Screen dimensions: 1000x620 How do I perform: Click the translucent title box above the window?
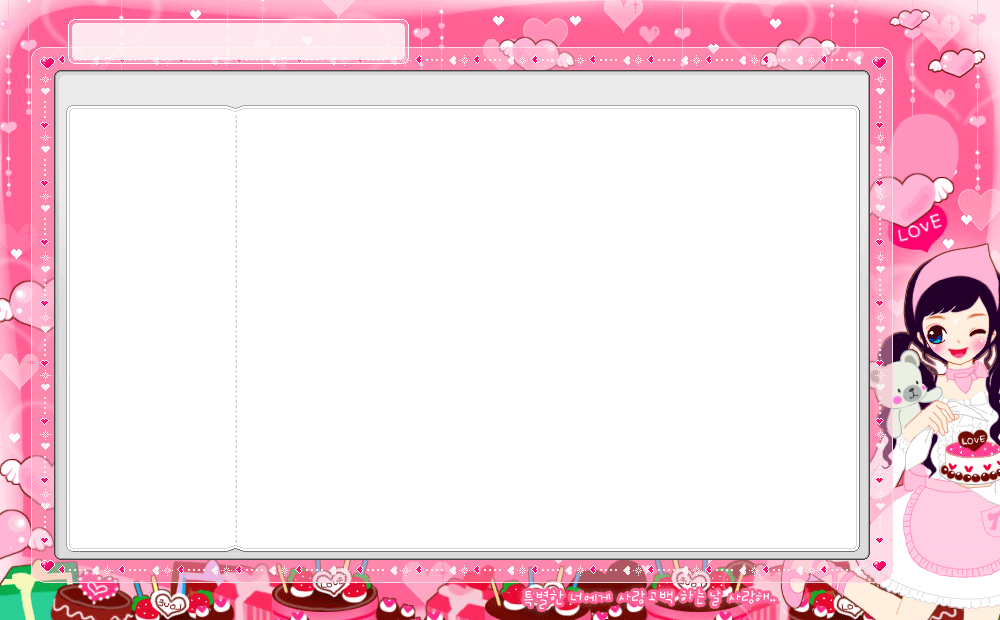pos(238,41)
